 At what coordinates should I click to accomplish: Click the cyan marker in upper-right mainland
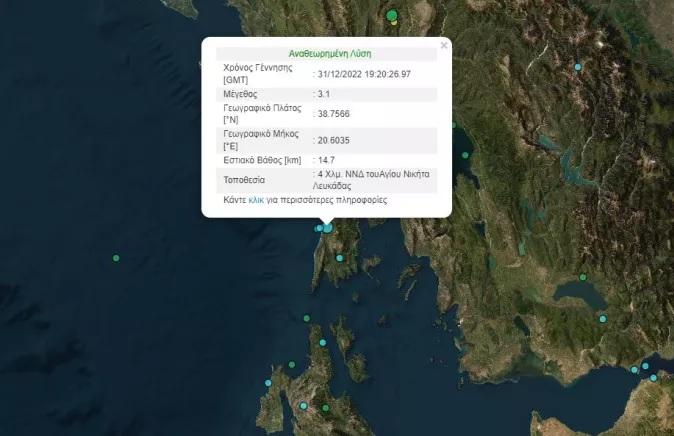[577, 67]
